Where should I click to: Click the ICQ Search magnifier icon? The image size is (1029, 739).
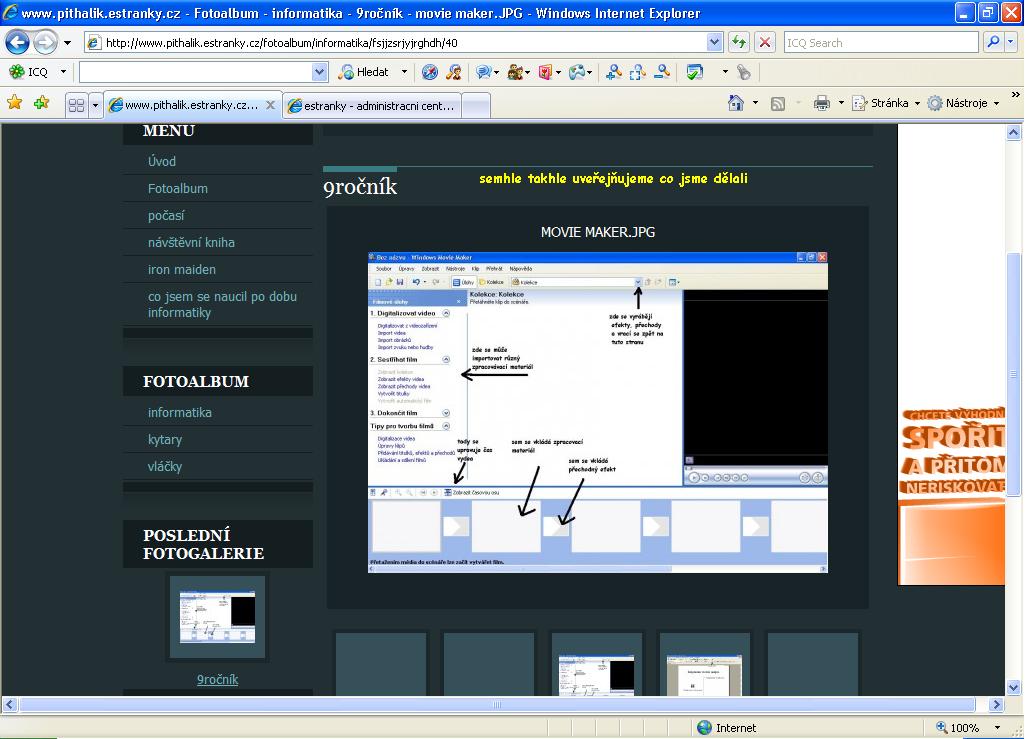click(994, 43)
